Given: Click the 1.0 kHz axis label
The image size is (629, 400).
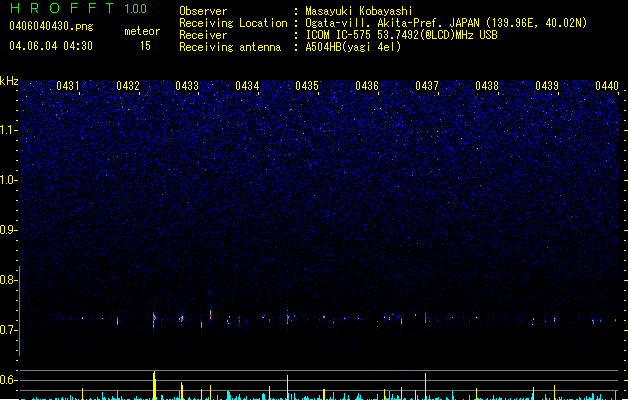Looking at the screenshot, I should coord(9,180).
